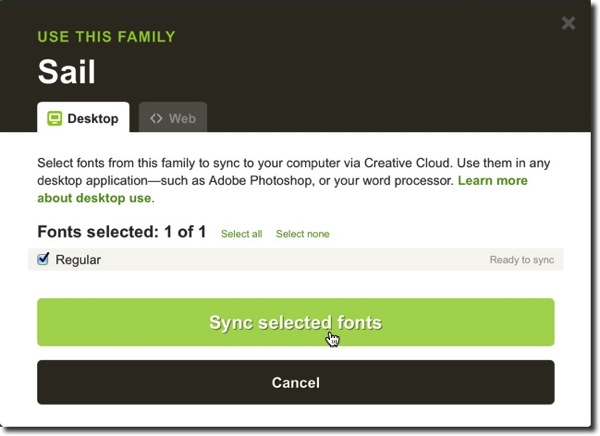Sync selected fonts with the green button

296,322
